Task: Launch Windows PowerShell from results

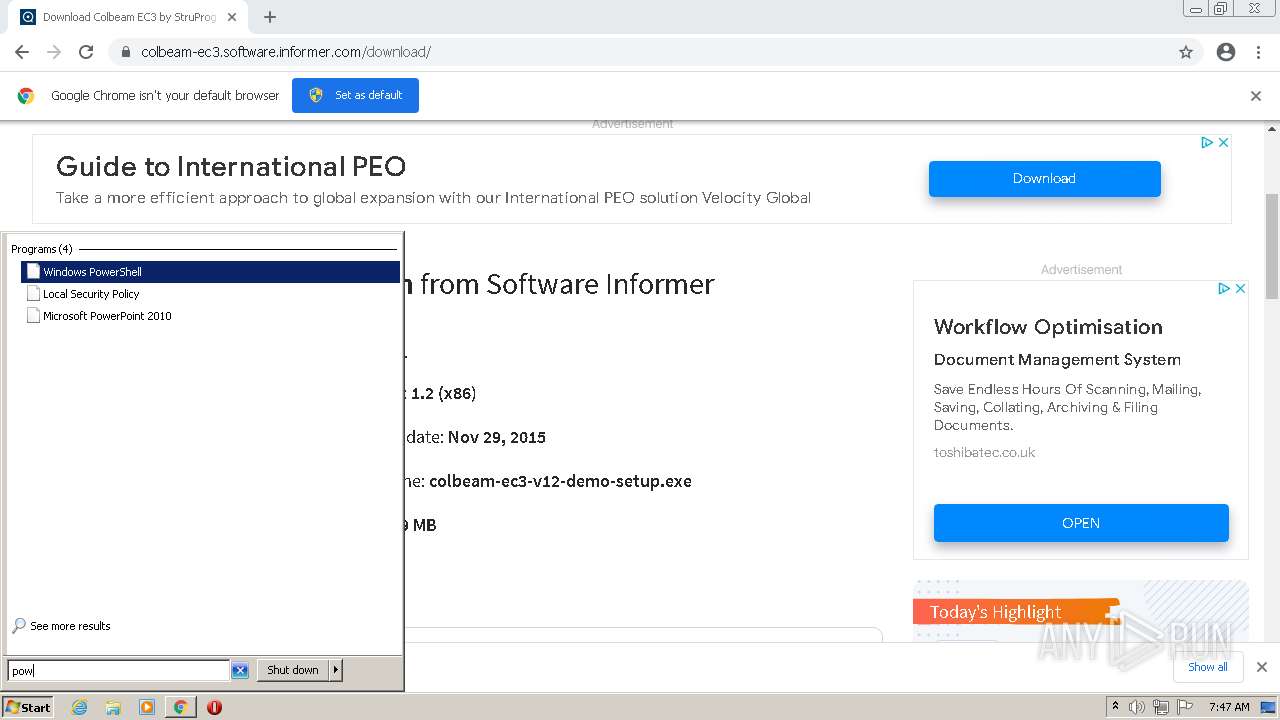Action: [x=210, y=272]
